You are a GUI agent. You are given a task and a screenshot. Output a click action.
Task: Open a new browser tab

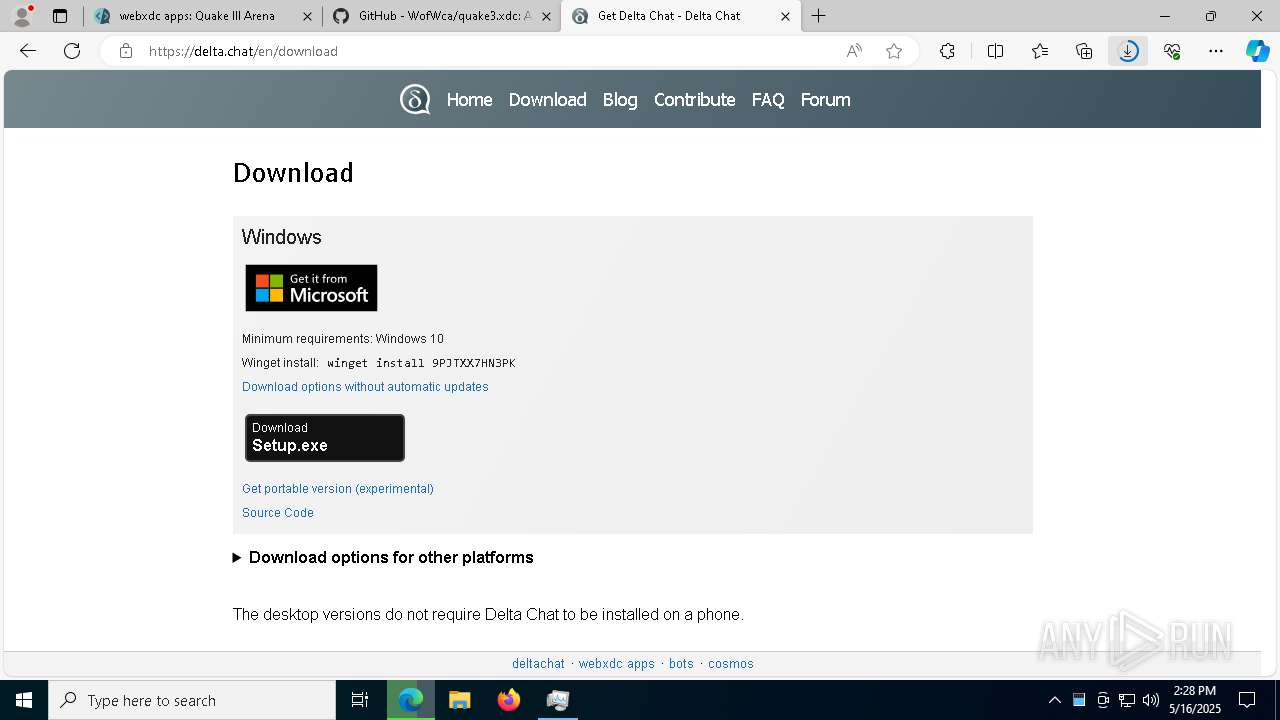point(819,16)
